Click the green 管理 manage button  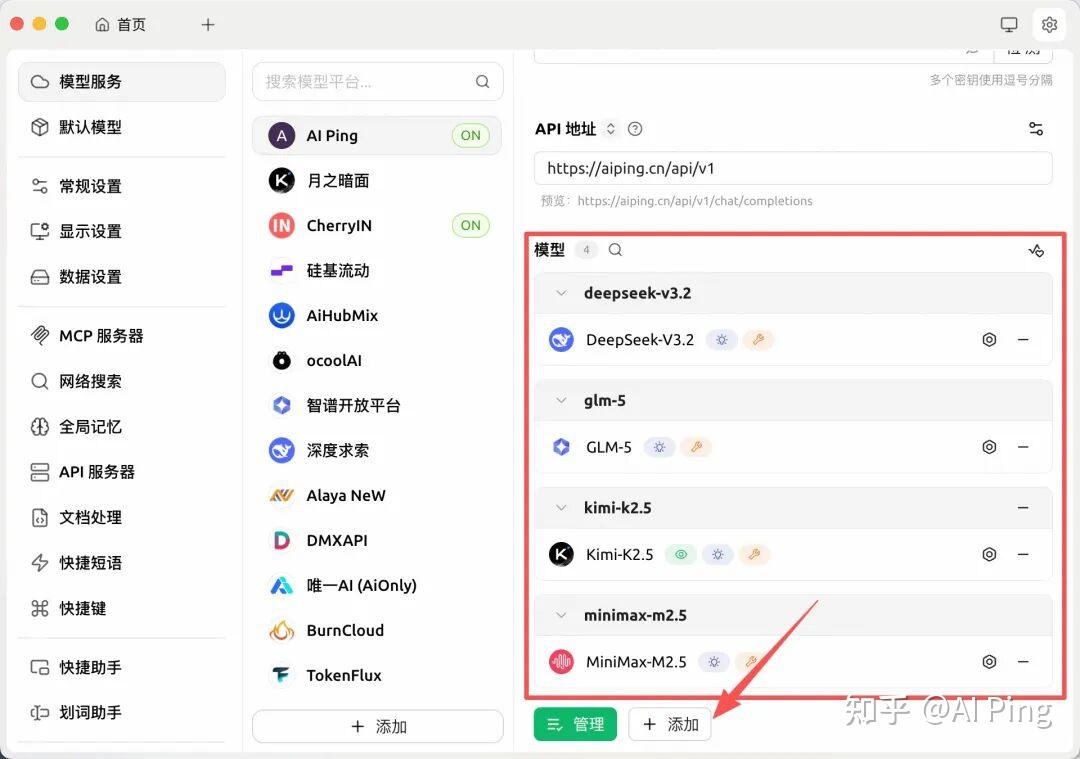point(575,725)
